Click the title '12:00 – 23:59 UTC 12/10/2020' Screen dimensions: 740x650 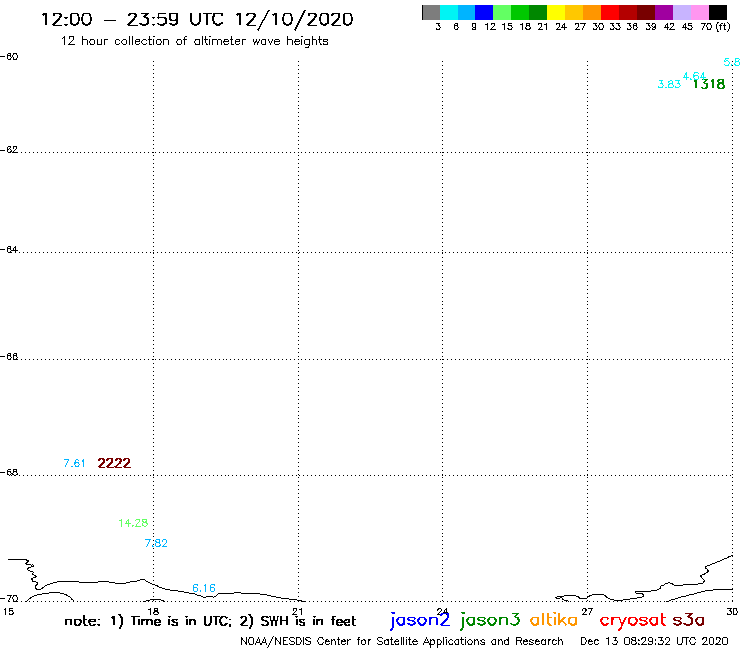(x=197, y=19)
